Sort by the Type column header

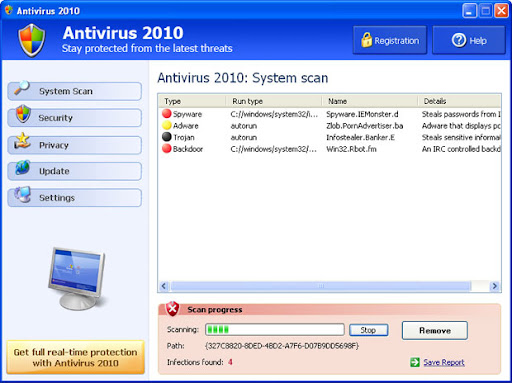tap(192, 101)
